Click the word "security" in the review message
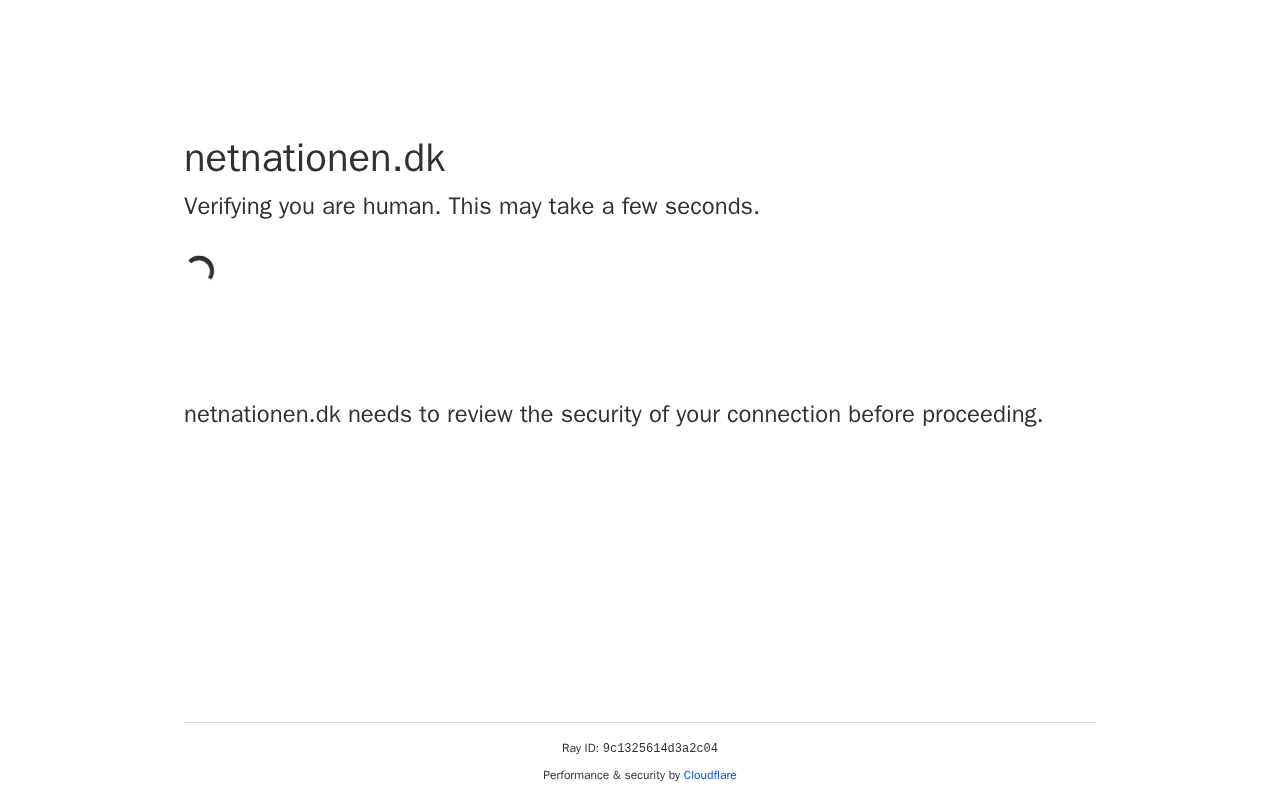This screenshot has height=800, width=1280. (x=601, y=415)
